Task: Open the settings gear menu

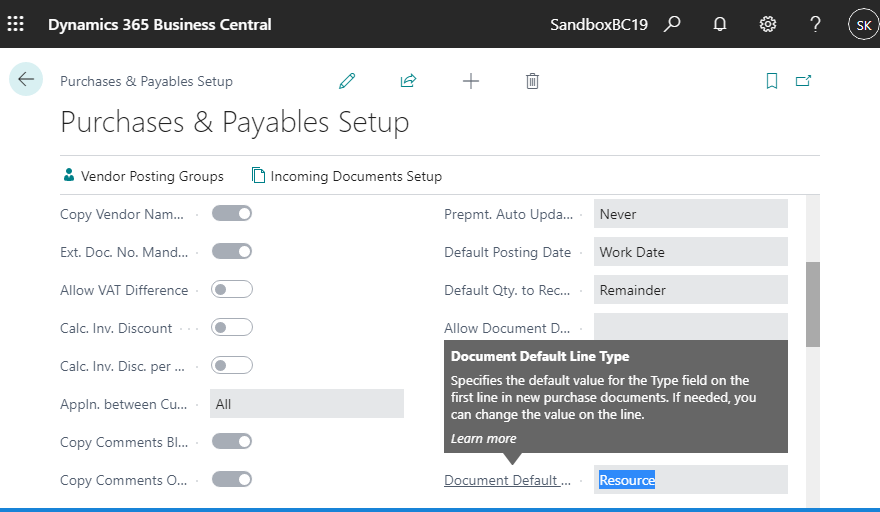Action: (767, 24)
